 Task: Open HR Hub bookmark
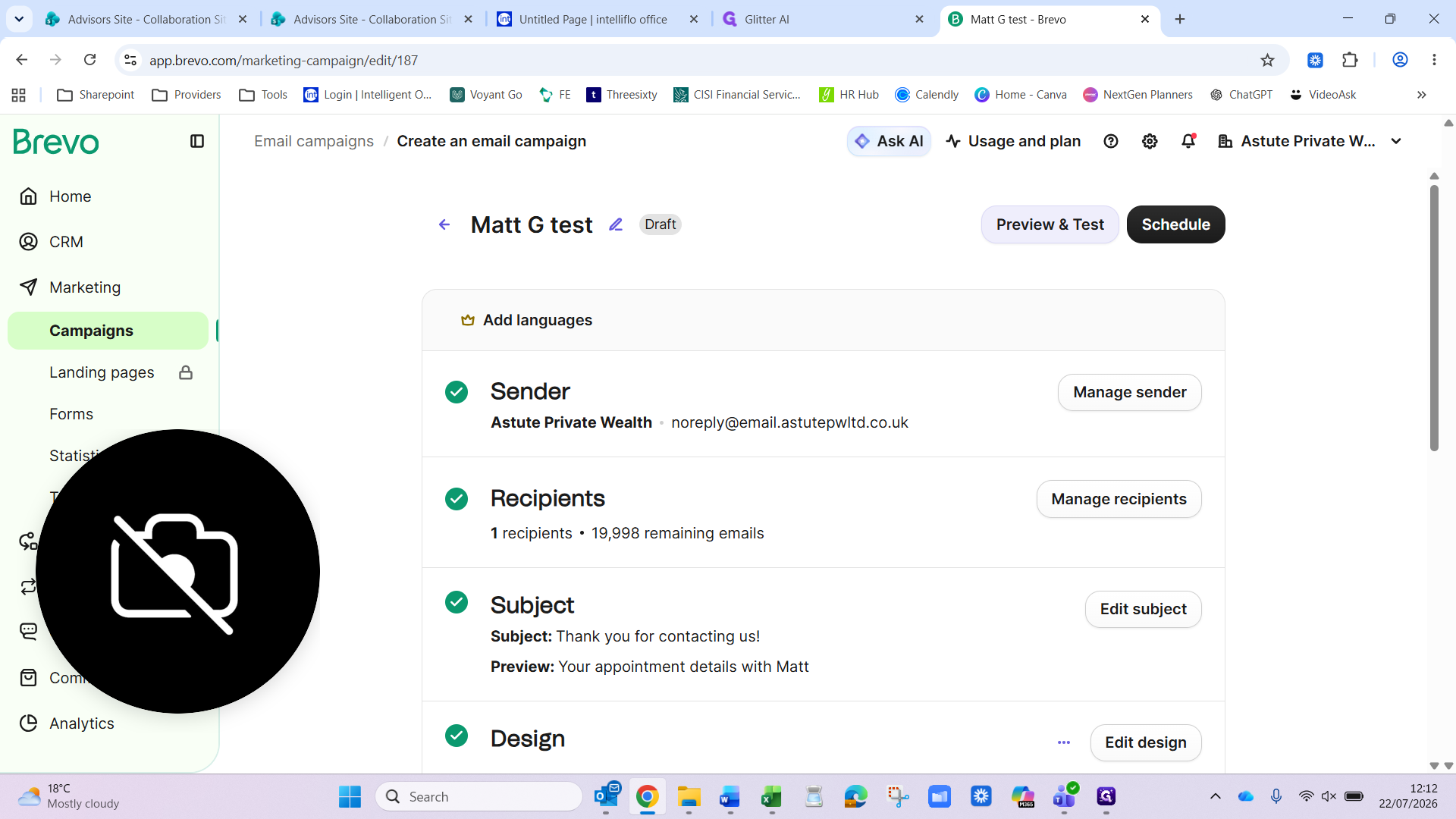coord(849,95)
